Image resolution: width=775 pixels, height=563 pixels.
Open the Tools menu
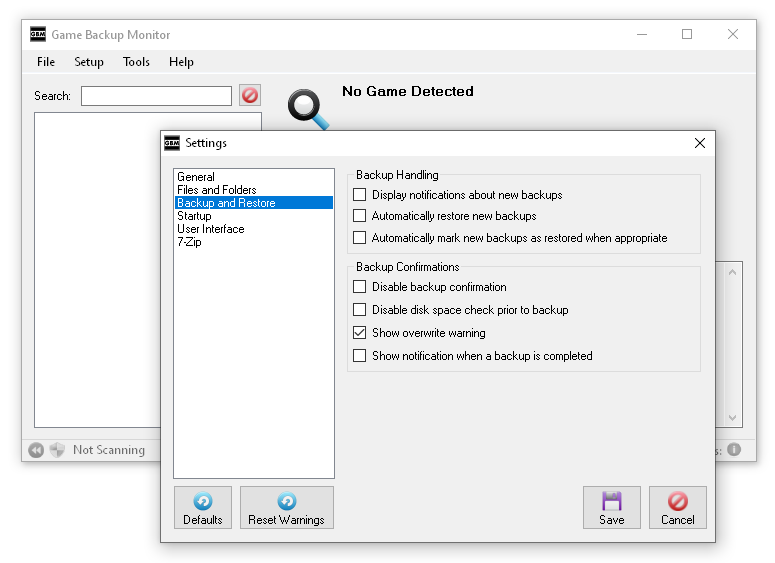pos(136,62)
